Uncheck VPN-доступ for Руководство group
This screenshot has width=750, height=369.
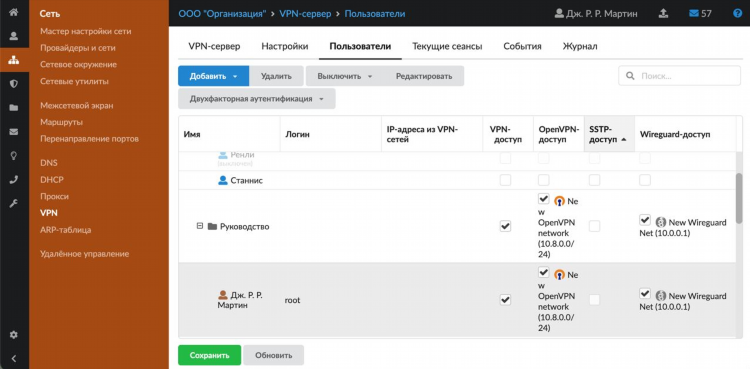505,226
